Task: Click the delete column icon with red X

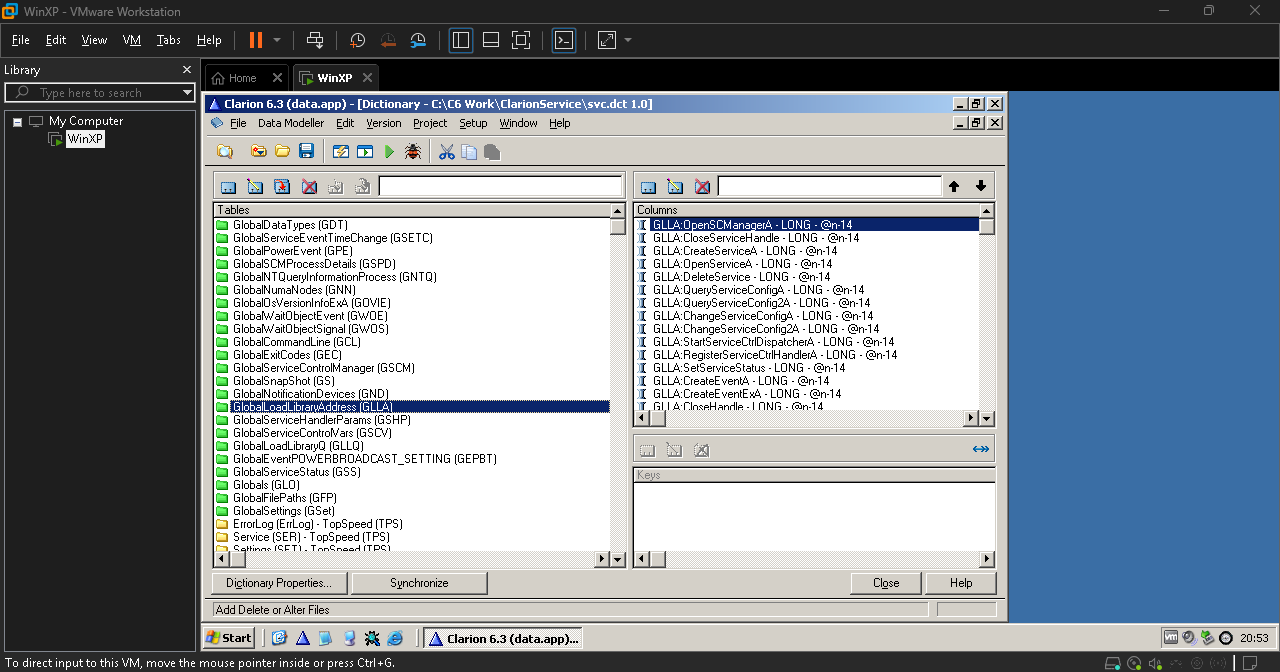Action: (702, 187)
